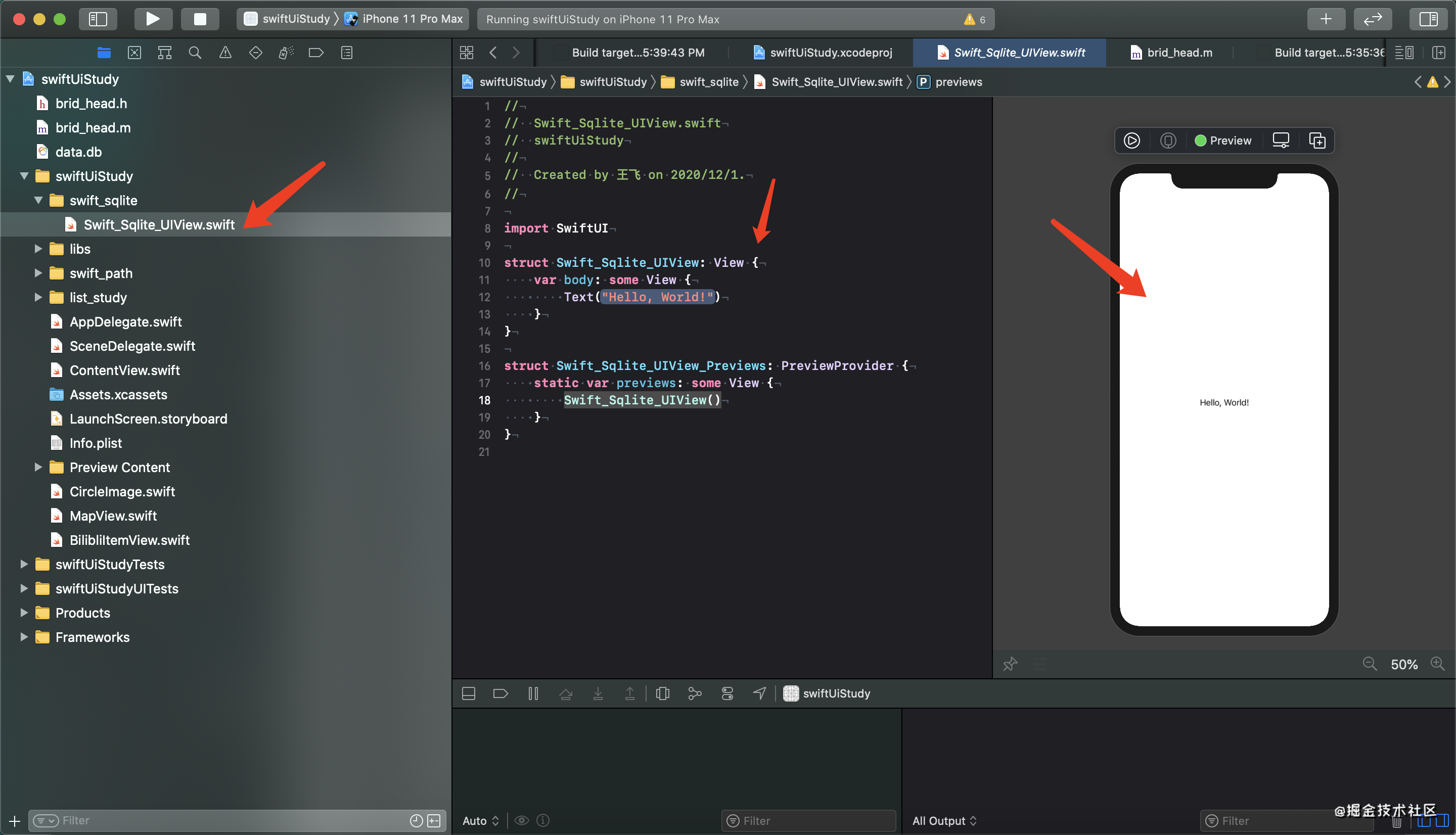Open the Find navigator magnifier icon
Screen dimensions: 1456x835
click(195, 53)
